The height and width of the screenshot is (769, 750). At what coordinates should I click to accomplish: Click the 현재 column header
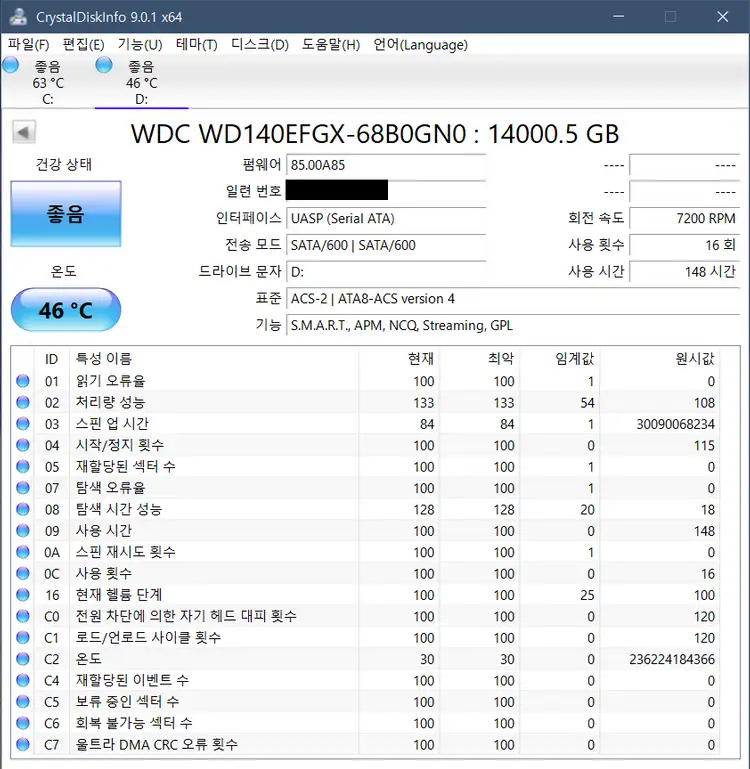[x=399, y=359]
